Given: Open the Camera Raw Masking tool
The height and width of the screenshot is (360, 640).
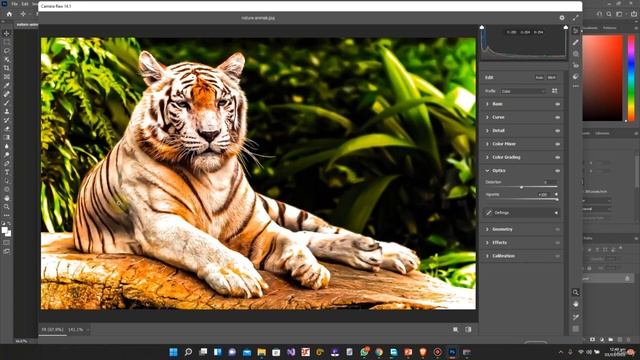Looking at the screenshot, I should (x=576, y=54).
